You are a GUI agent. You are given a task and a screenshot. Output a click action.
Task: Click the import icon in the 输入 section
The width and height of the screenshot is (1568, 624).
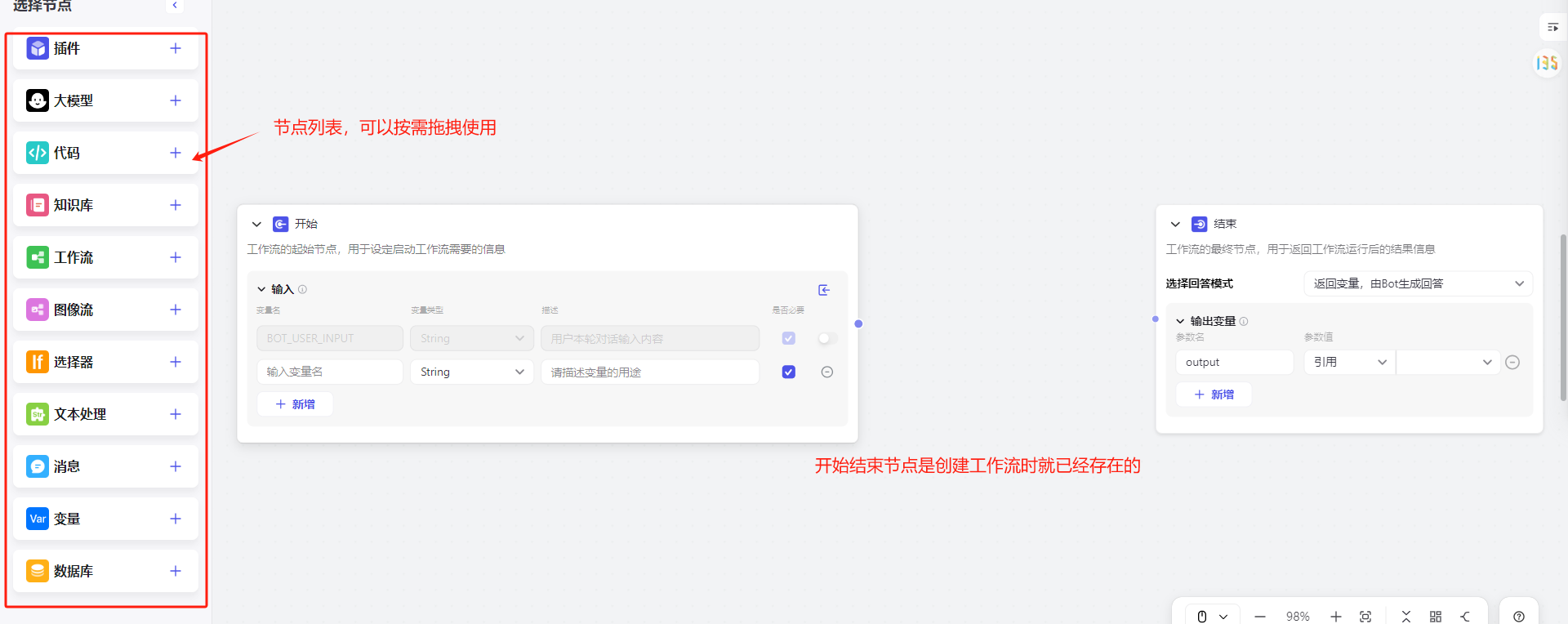(x=824, y=290)
